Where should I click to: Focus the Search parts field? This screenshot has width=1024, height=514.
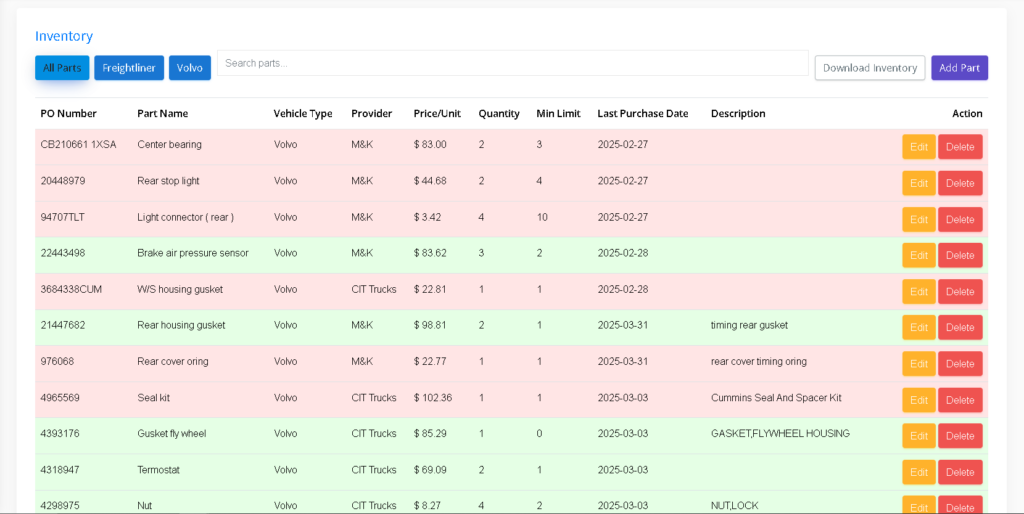click(x=513, y=63)
